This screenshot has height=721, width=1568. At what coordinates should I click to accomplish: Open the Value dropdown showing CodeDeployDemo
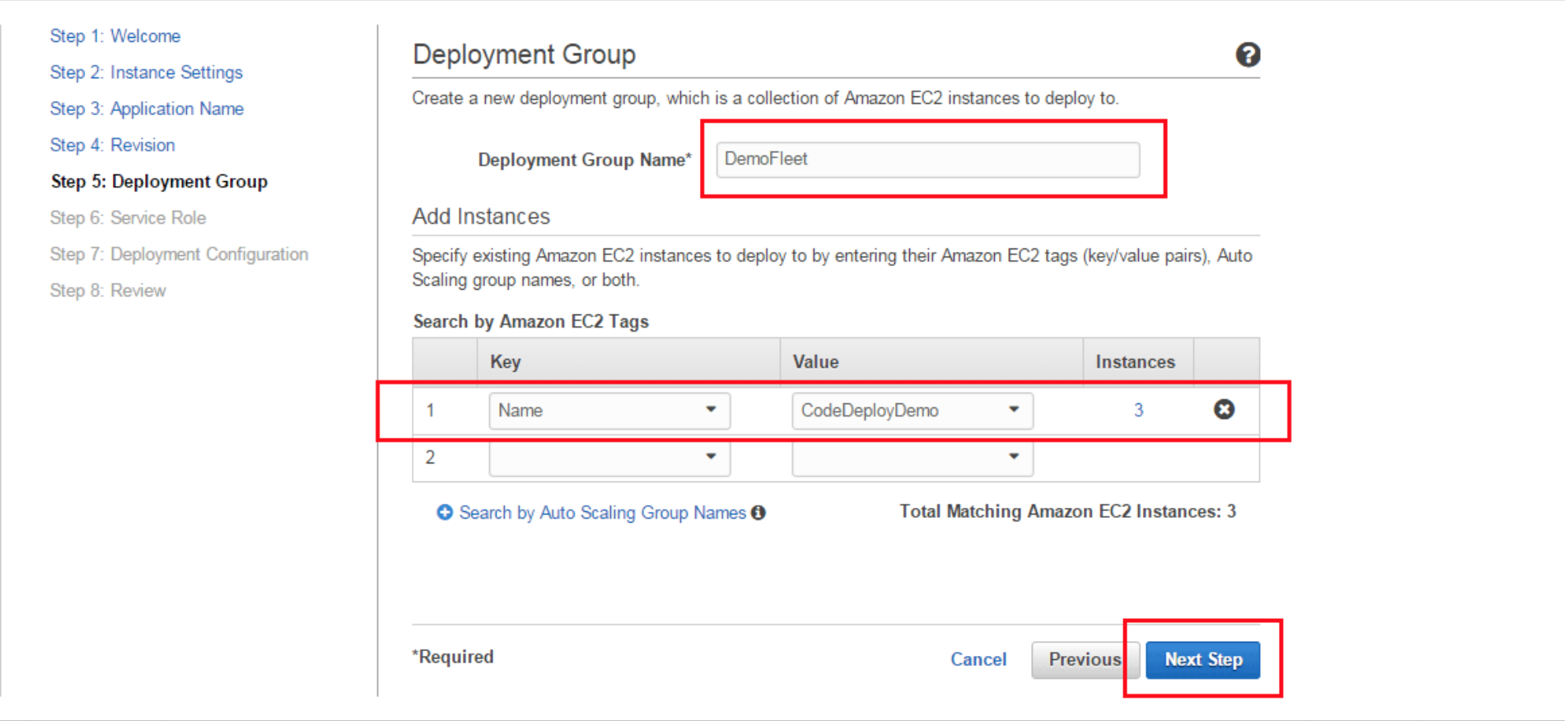tap(912, 410)
